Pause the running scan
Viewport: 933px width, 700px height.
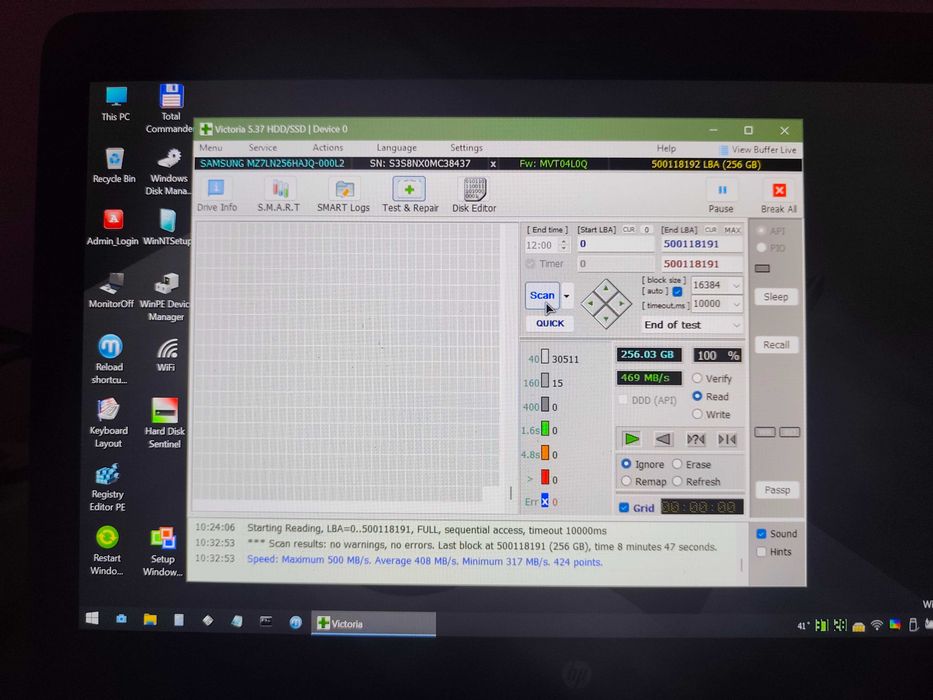tap(721, 198)
